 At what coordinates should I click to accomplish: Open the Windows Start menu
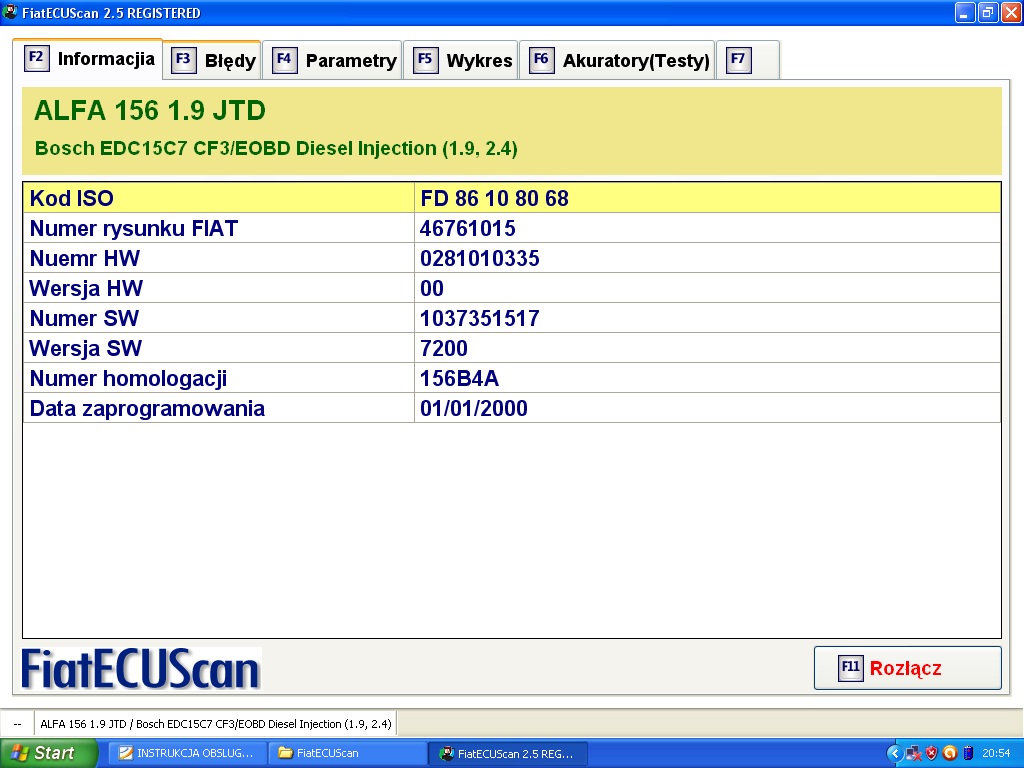pyautogui.click(x=48, y=753)
